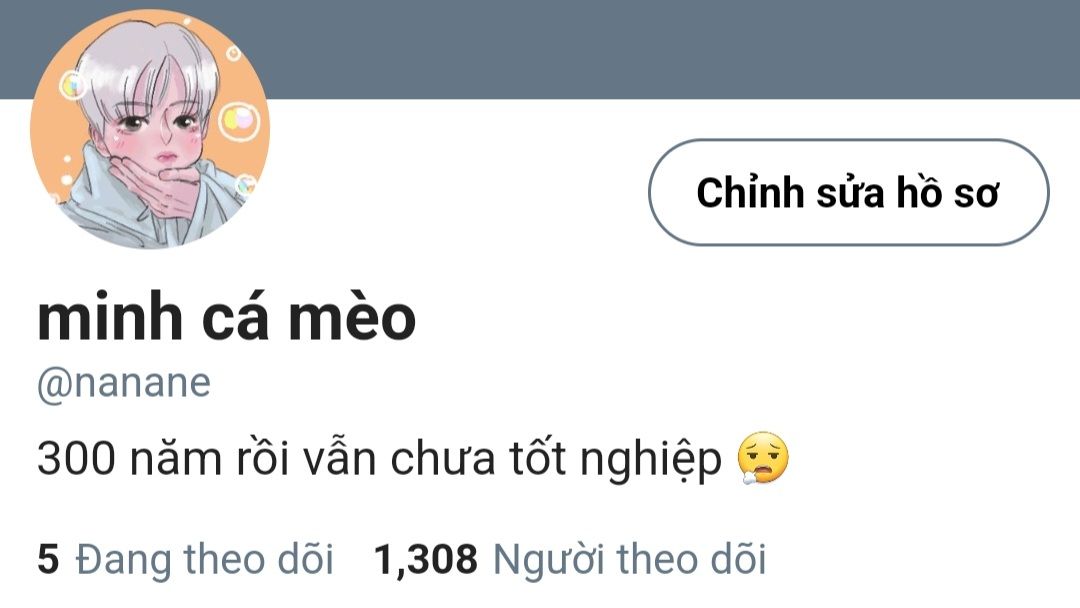Screen dimensions: 1080x608
Task: Click the bio text '300 năm rồi'
Action: (163, 458)
